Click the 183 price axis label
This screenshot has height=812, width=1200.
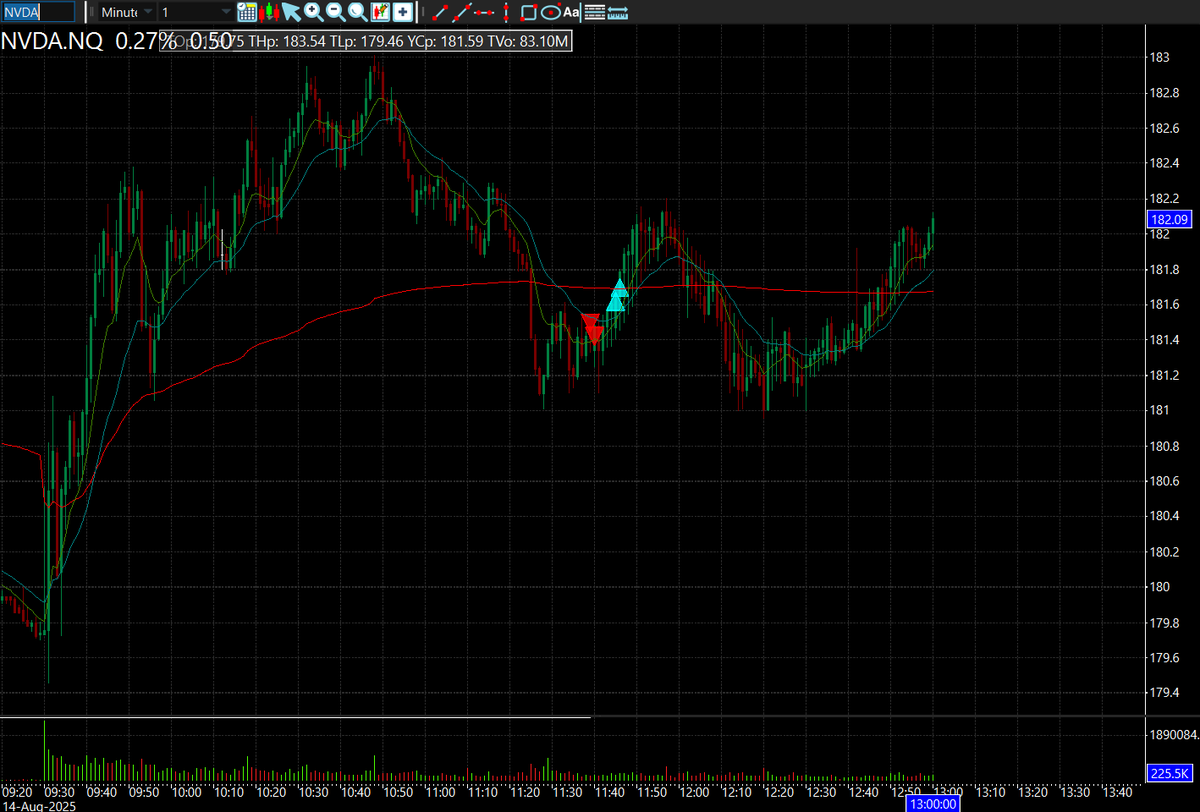coord(1160,58)
